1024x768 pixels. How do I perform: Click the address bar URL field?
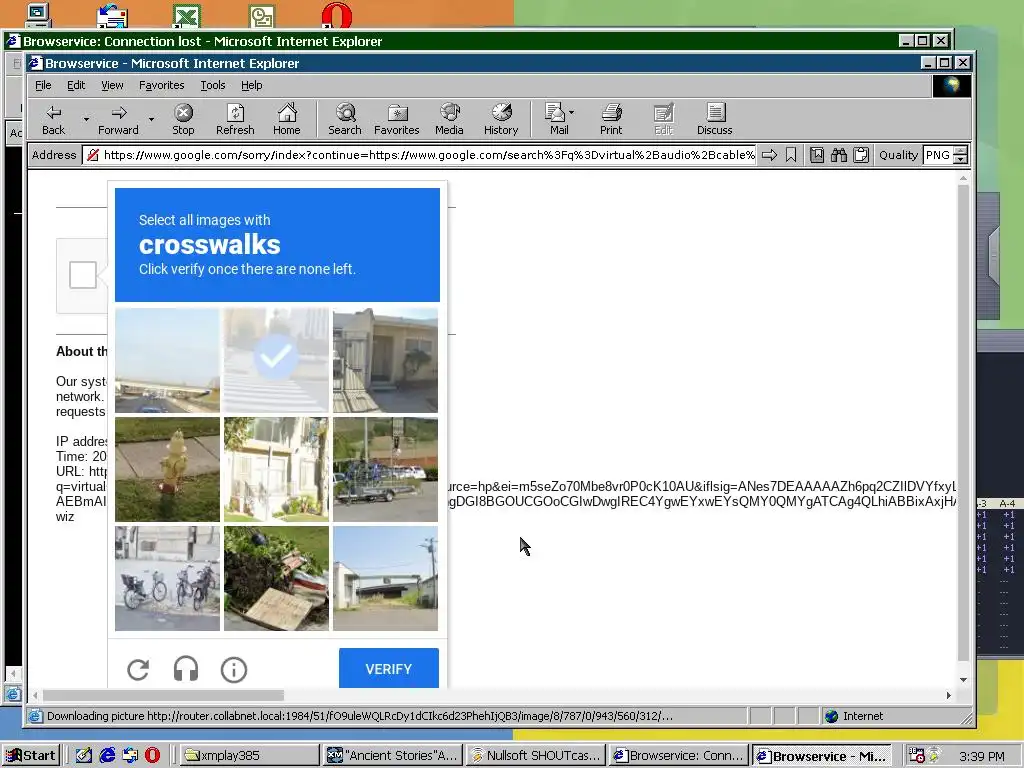click(x=419, y=155)
